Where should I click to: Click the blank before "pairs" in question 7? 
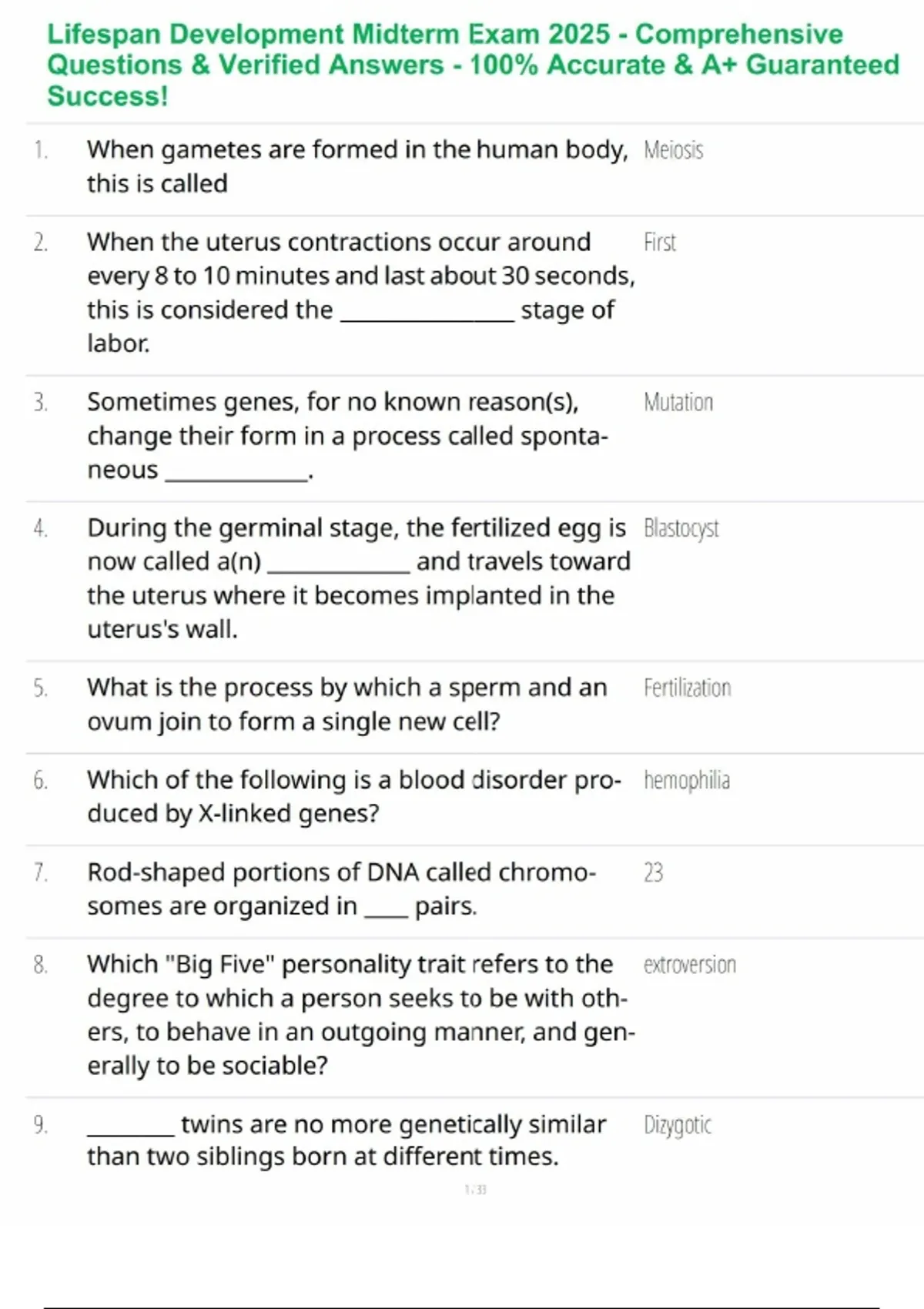point(385,912)
